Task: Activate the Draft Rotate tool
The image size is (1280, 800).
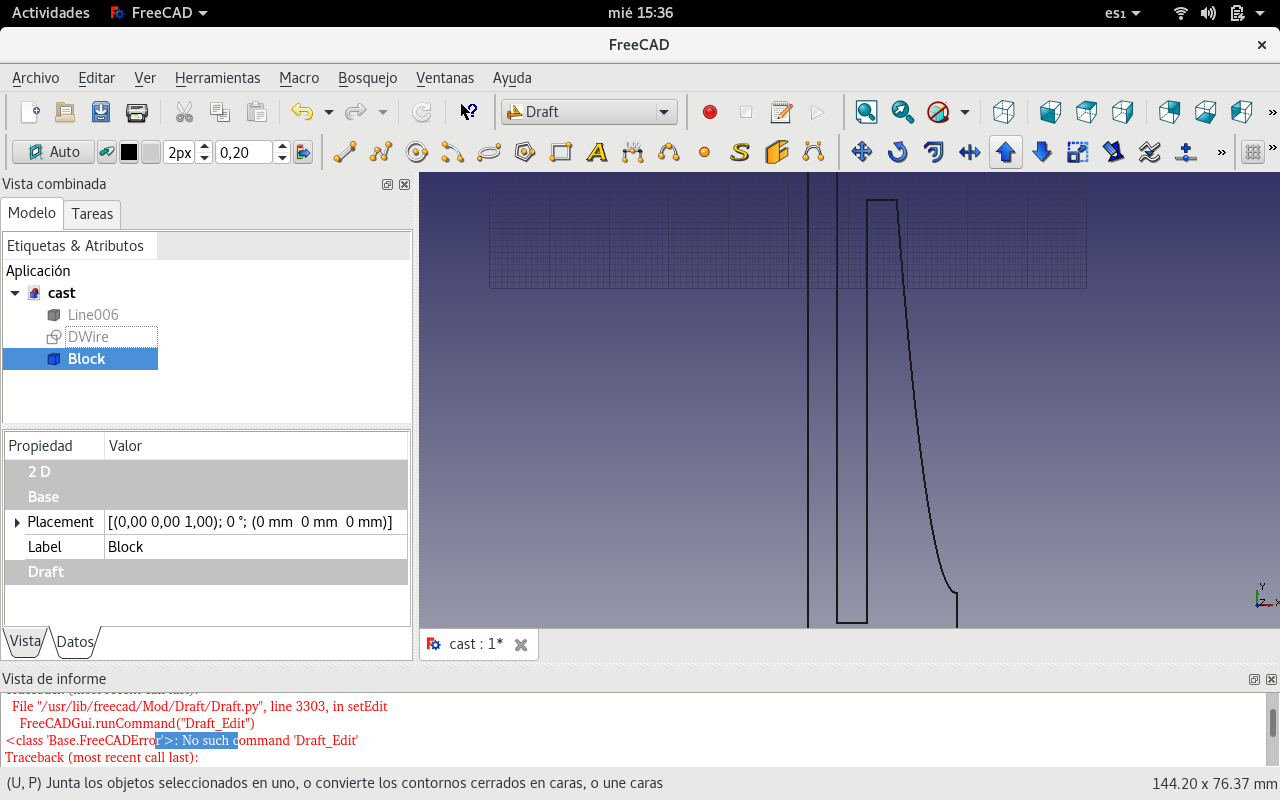Action: [x=897, y=152]
